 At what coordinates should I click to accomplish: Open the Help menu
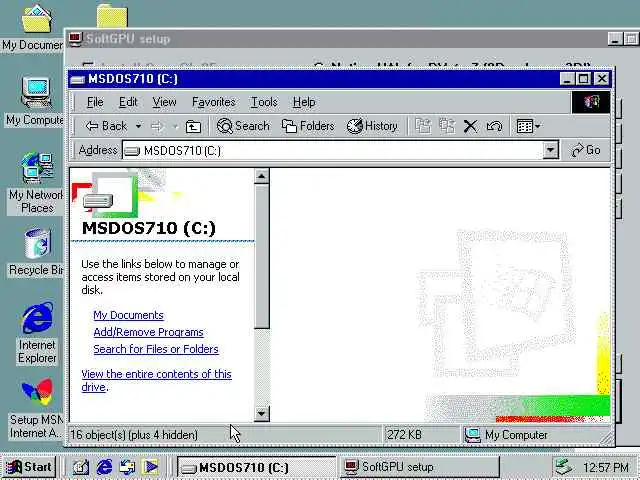304,102
